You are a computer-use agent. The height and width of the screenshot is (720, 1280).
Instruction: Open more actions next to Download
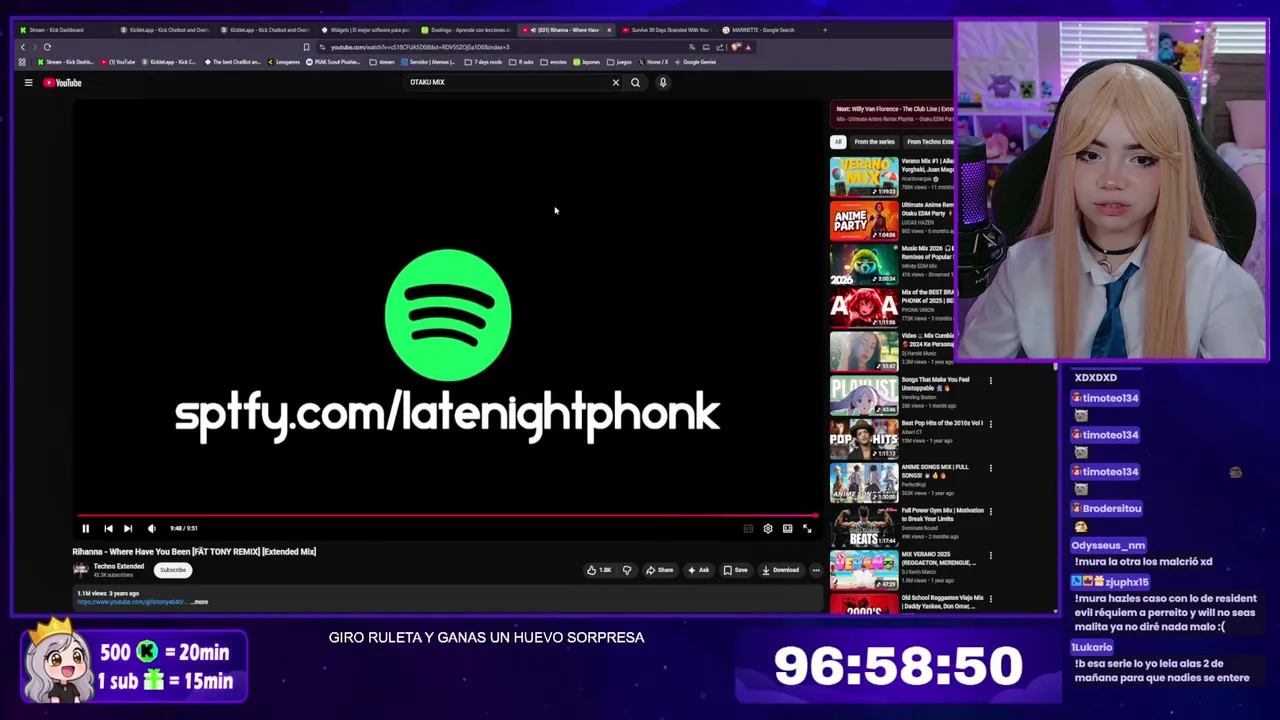click(816, 570)
